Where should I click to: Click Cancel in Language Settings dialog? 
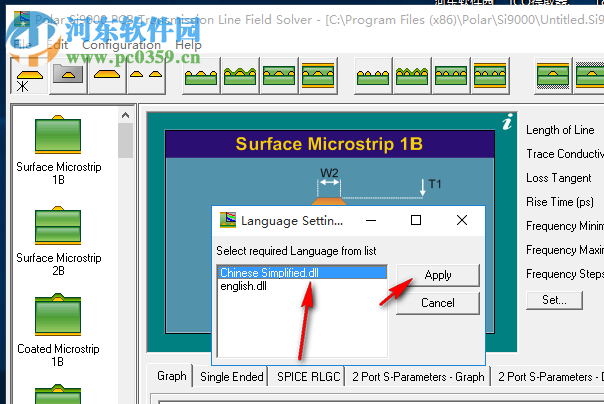pyautogui.click(x=438, y=303)
